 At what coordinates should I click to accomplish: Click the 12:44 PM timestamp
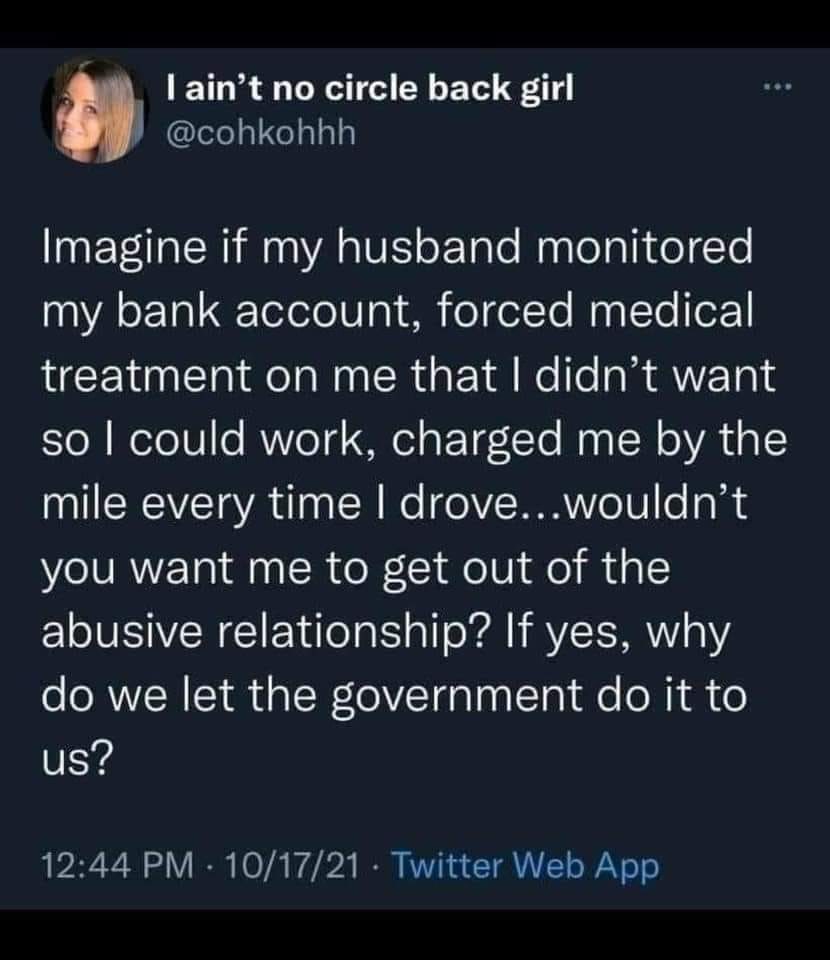(118, 866)
